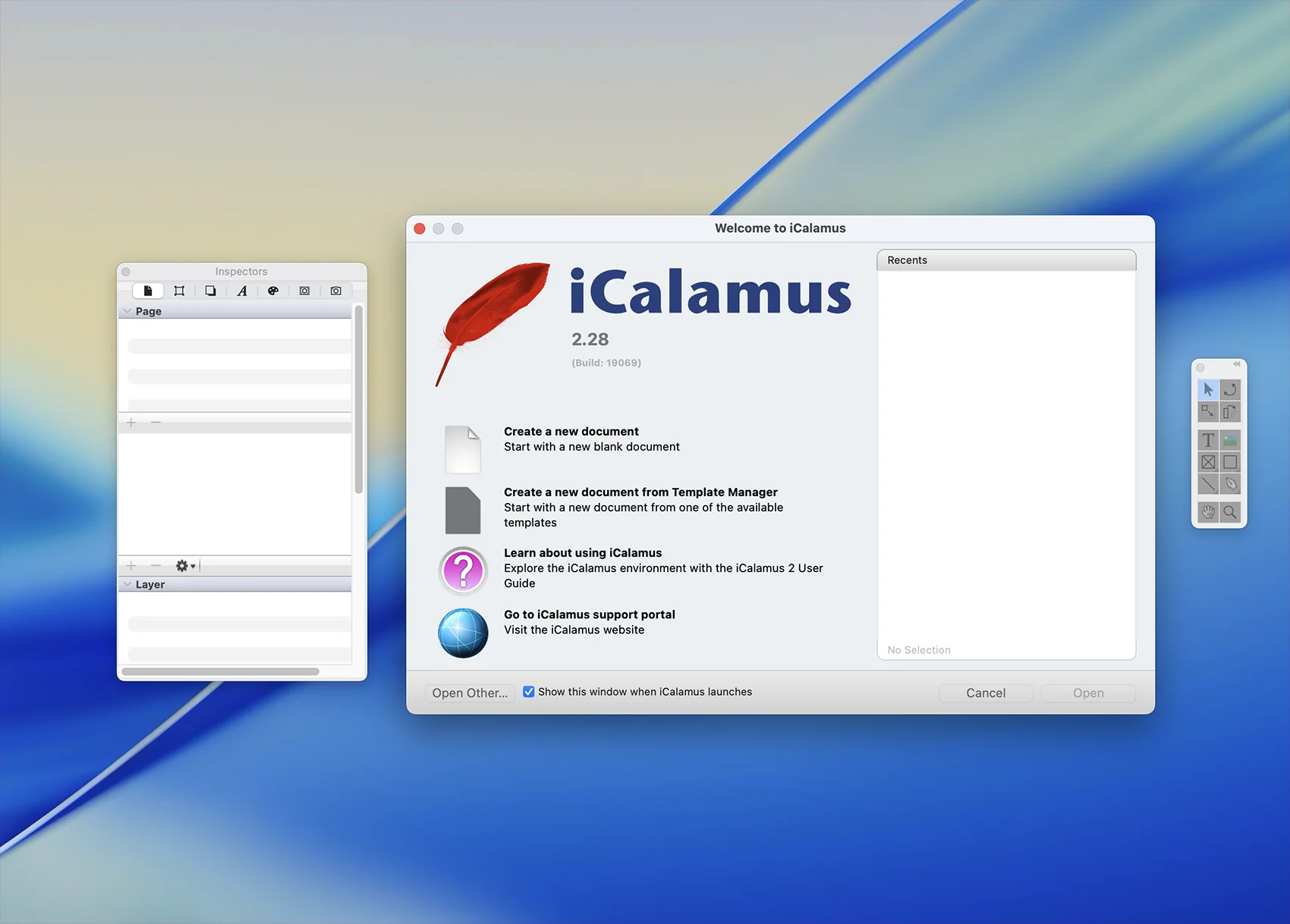Click the Open Other... button
Viewport: 1290px width, 924px height.
click(x=470, y=693)
